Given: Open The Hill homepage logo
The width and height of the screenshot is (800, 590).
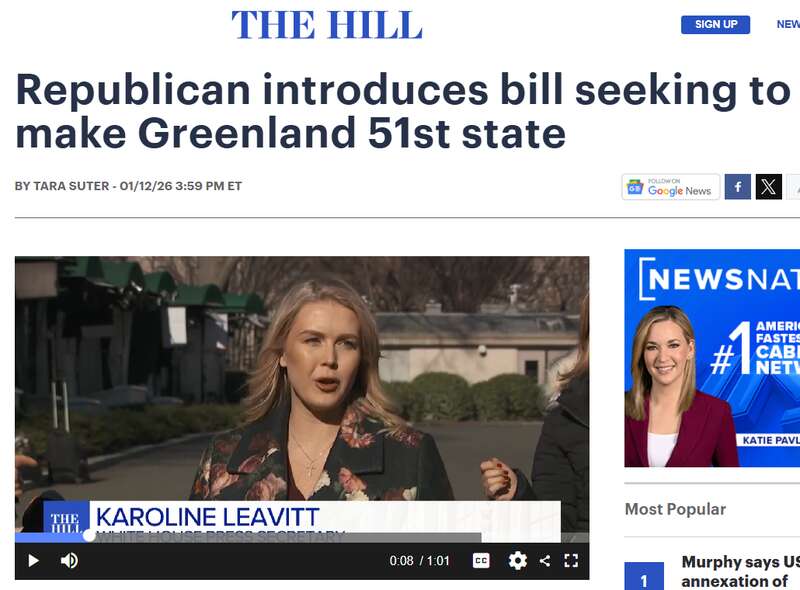Looking at the screenshot, I should coord(327,24).
